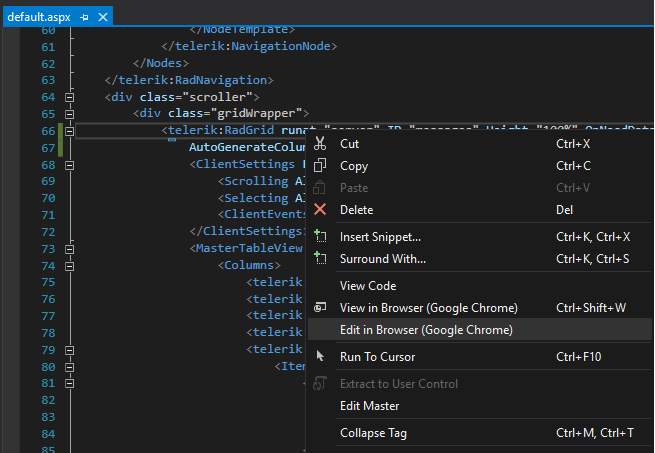Click the Insert Snippet icon
This screenshot has height=453, width=655.
320,236
